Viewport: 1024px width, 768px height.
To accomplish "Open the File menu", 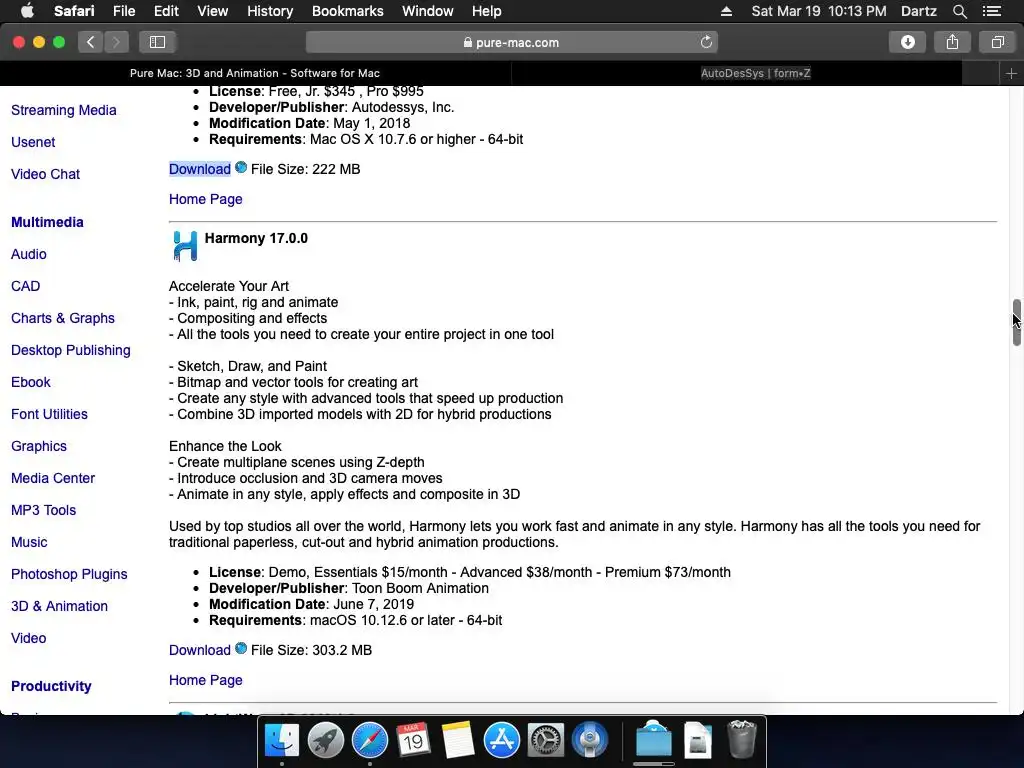I will (x=123, y=11).
